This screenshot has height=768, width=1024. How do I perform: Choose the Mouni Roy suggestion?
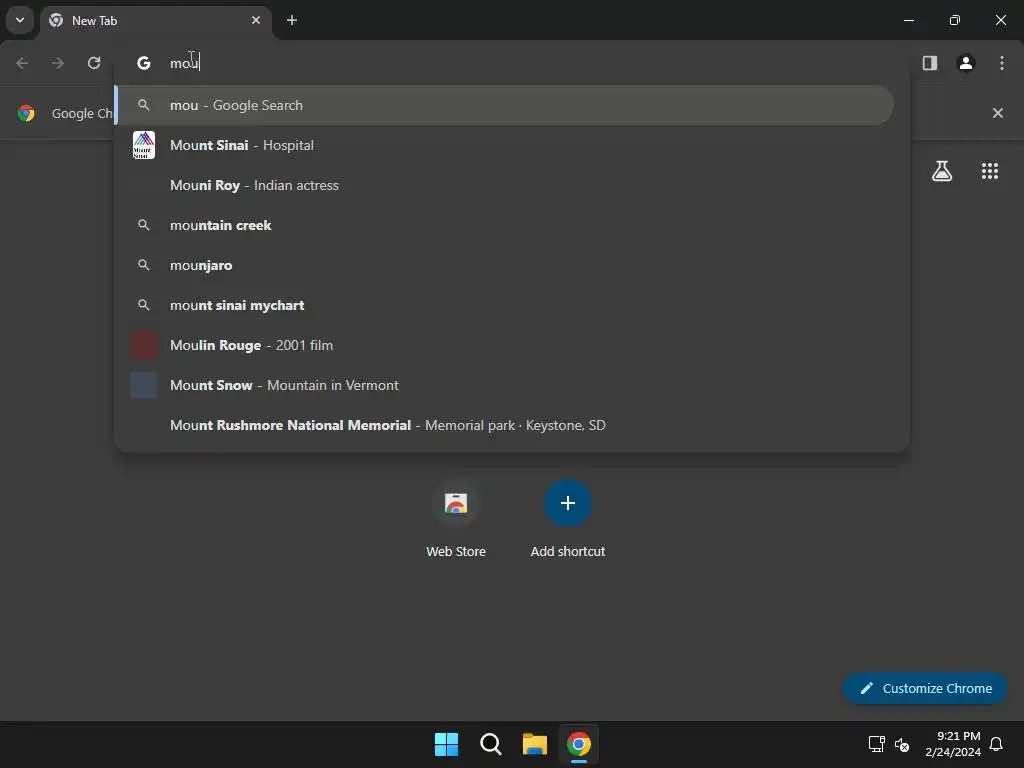504,185
